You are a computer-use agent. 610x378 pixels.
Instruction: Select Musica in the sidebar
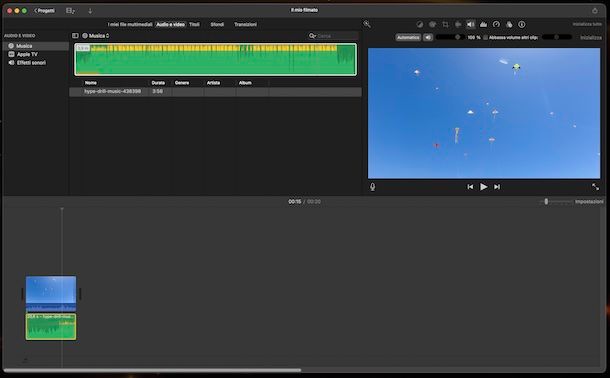[x=36, y=46]
